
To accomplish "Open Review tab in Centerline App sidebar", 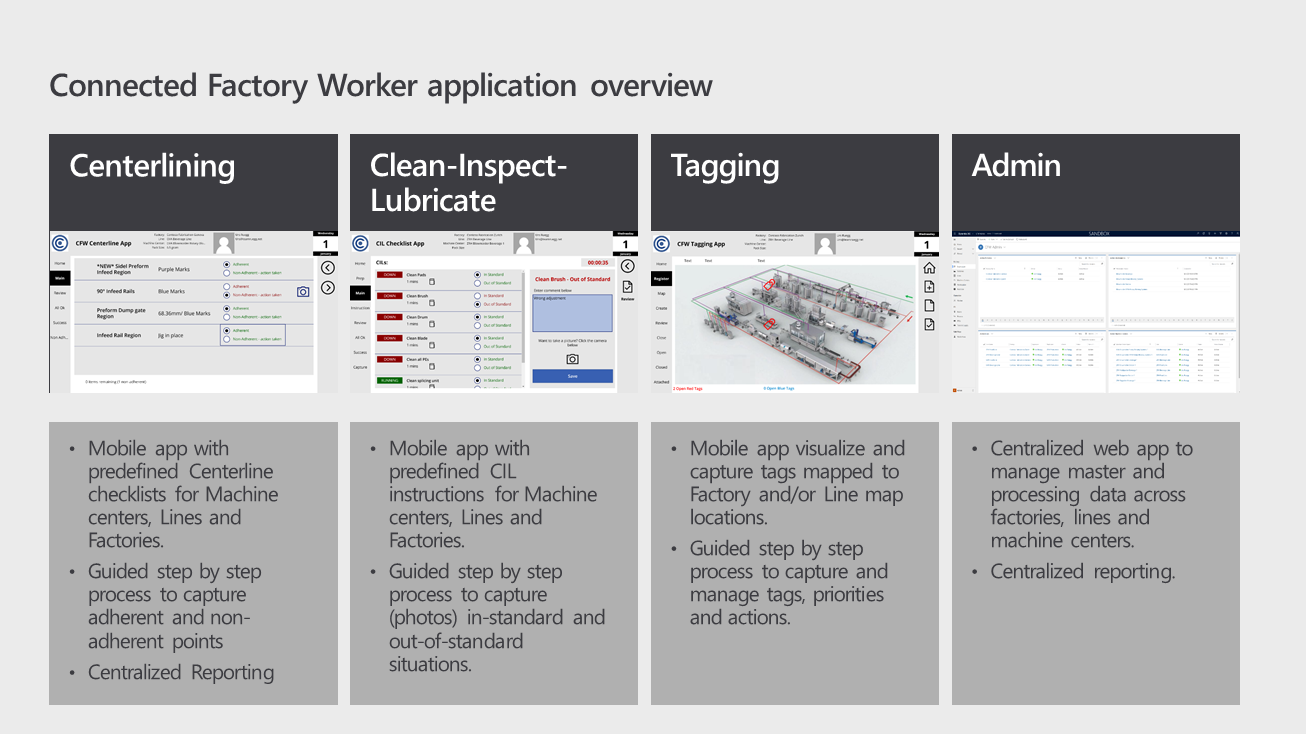I will click(x=60, y=293).
